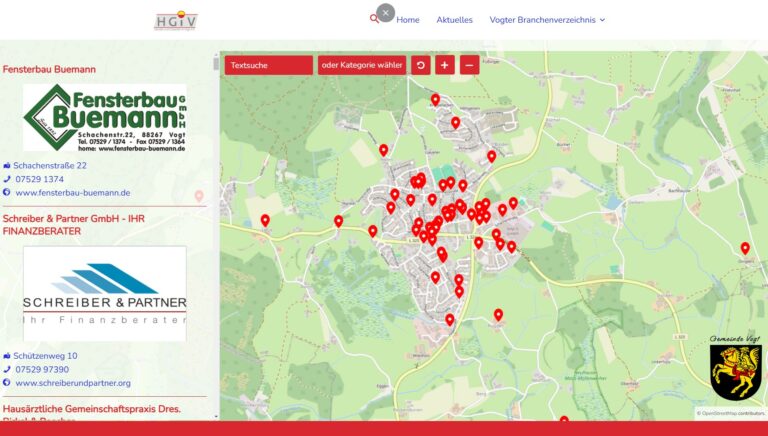Open the 'oder Kategorie wählen' dropdown
This screenshot has height=436, width=768.
click(362, 65)
